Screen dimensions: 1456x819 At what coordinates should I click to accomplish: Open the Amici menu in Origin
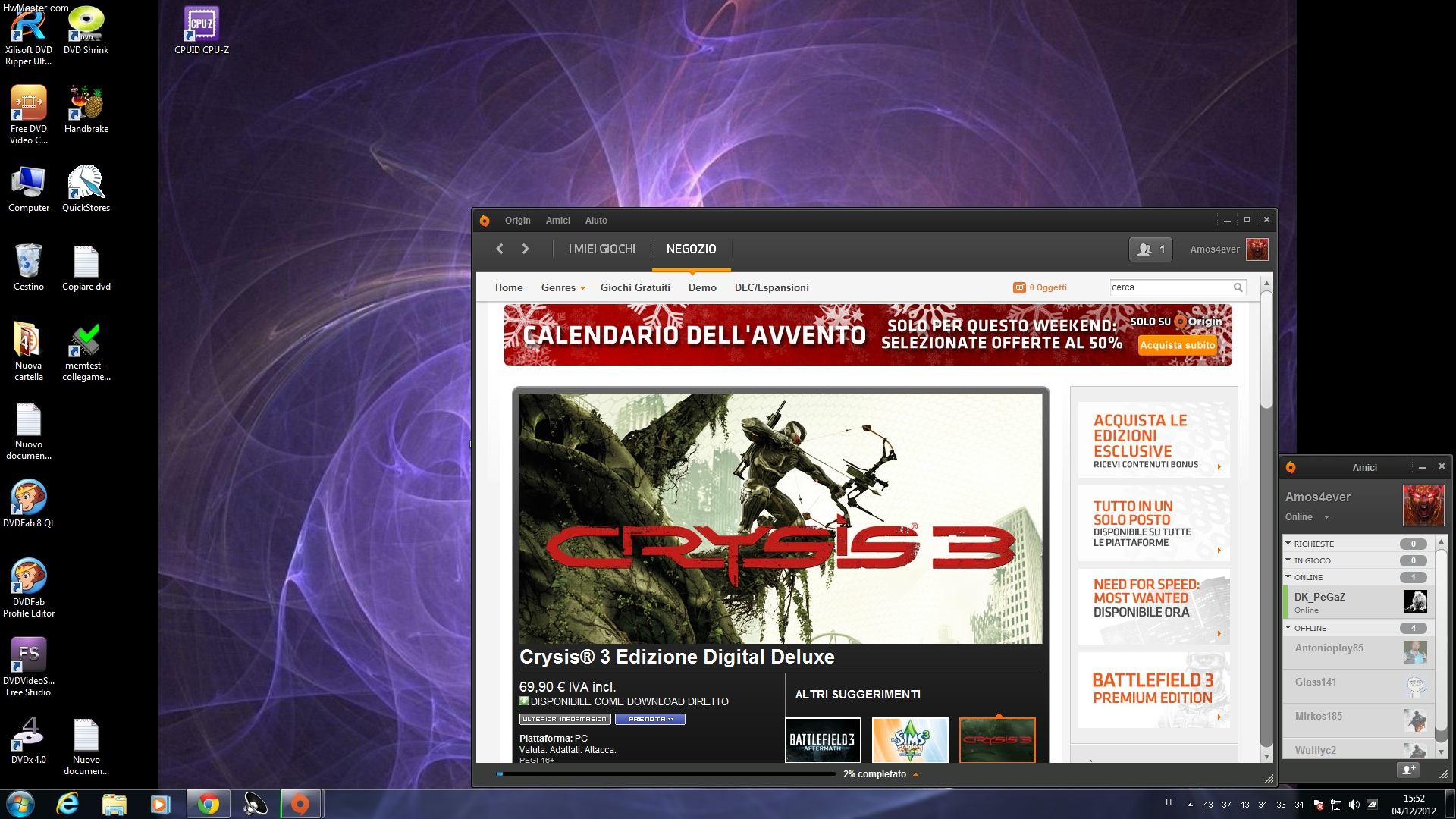(x=558, y=221)
